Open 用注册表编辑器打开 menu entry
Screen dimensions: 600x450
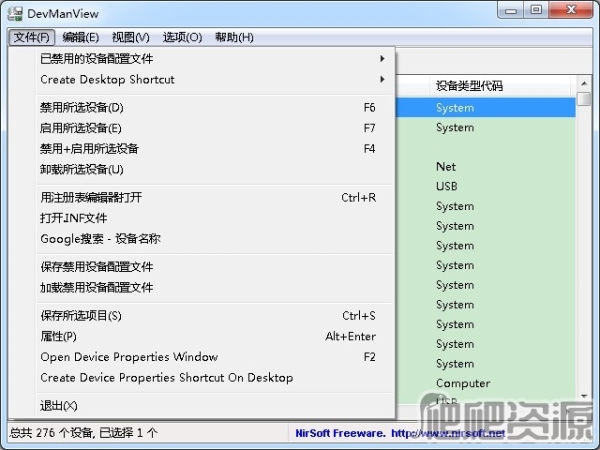point(91,198)
